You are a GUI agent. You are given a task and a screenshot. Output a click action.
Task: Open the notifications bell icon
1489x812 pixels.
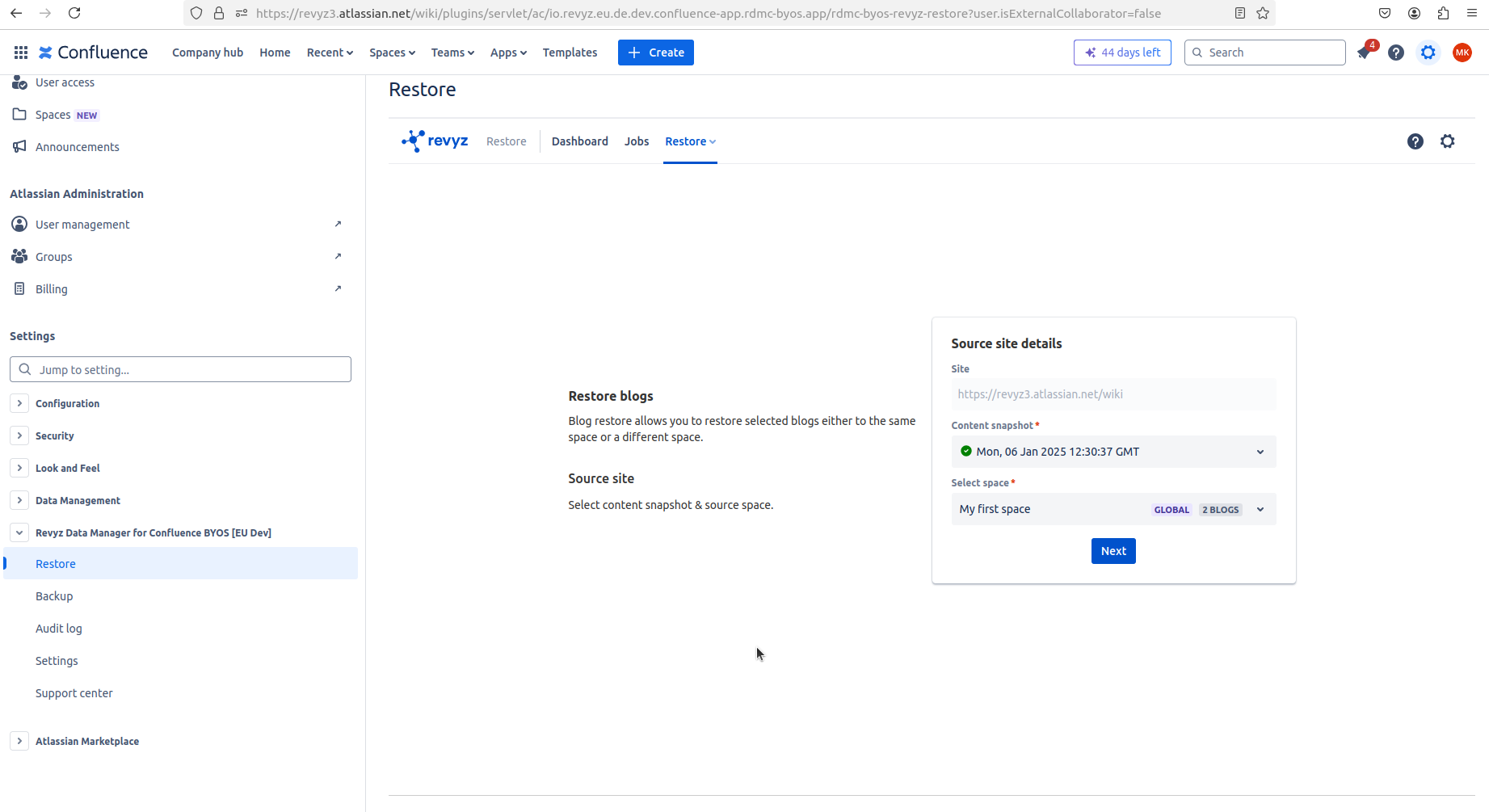click(x=1364, y=53)
